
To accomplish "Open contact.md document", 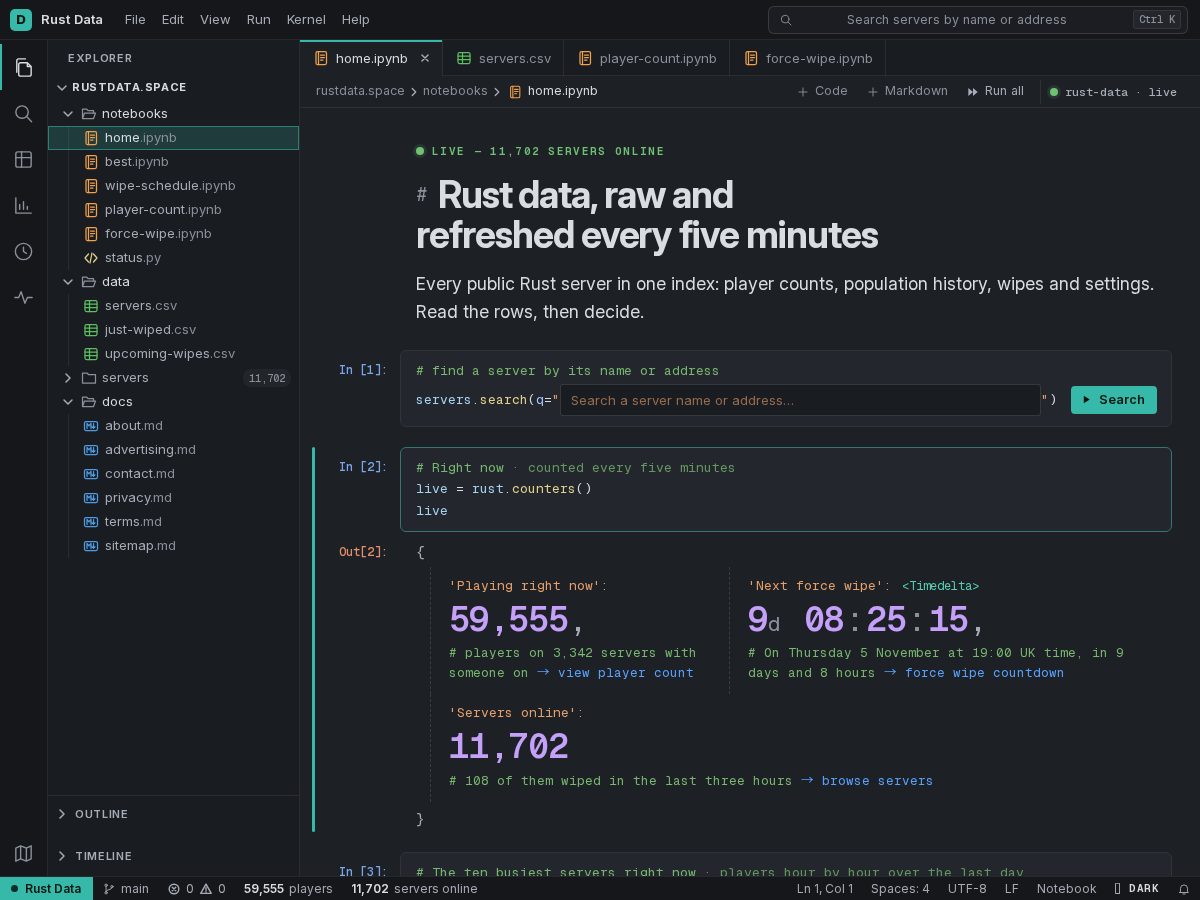I will [174, 473].
